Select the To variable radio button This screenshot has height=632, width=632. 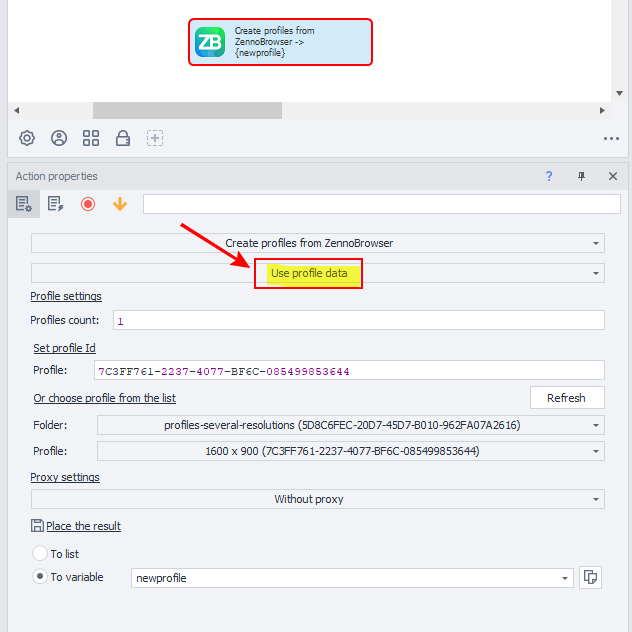40,576
